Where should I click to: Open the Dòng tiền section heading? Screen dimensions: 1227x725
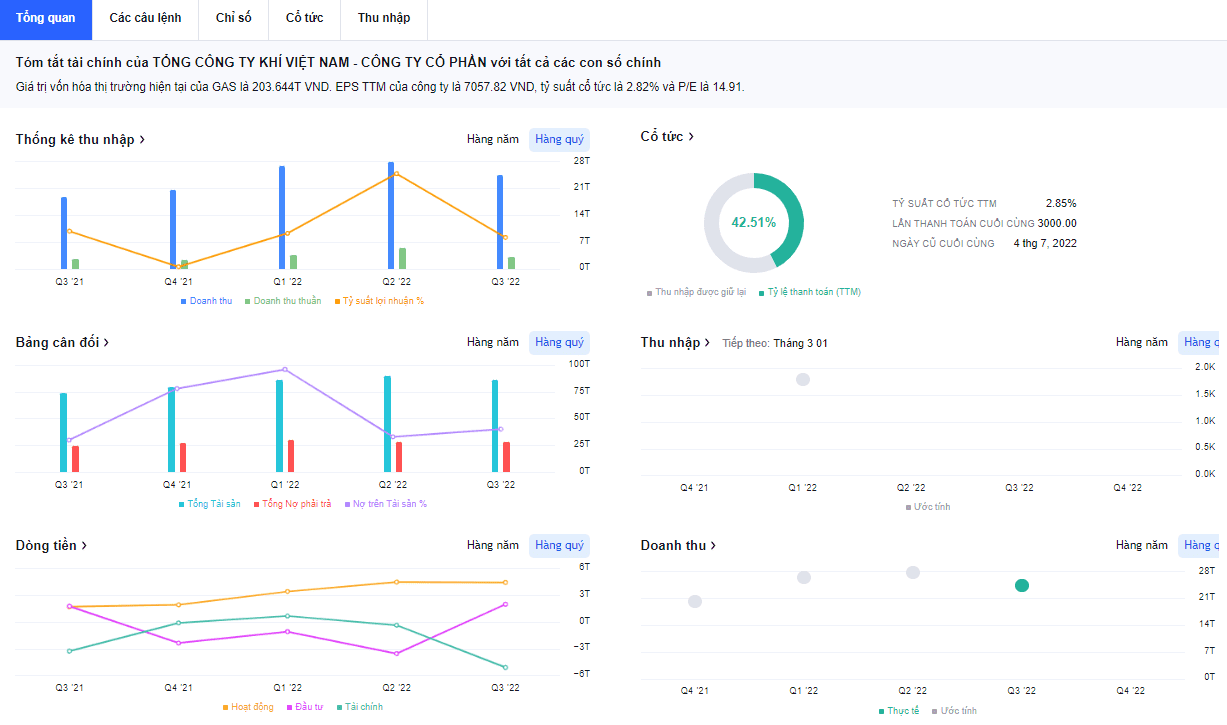pos(51,545)
